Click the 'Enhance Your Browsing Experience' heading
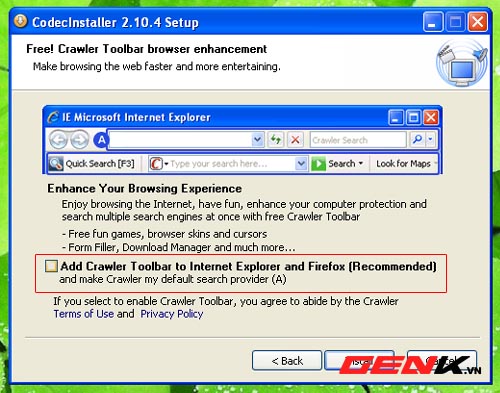Screen dimensions: 500x393 (x=144, y=189)
